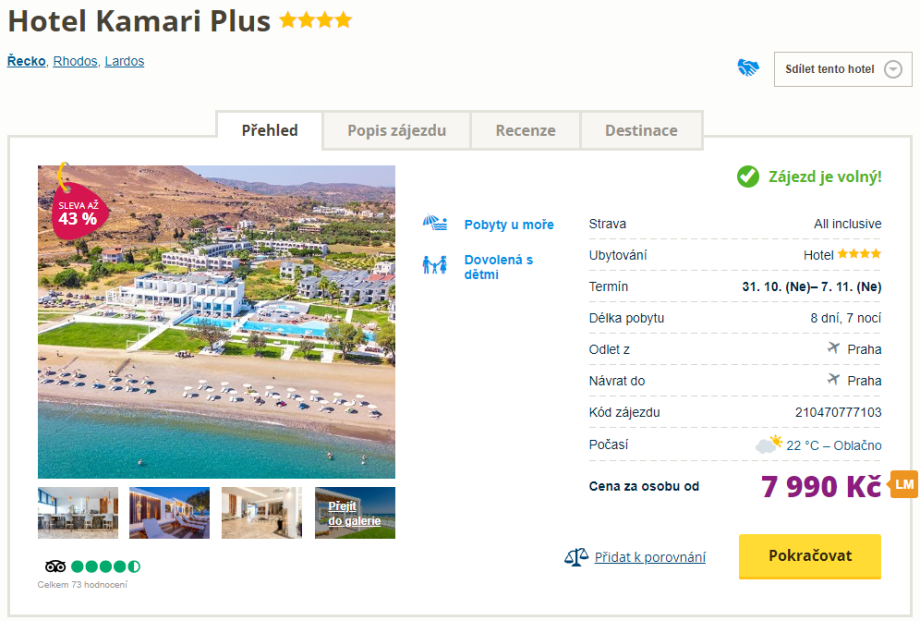Image resolution: width=920 pixels, height=621 pixels.
Task: Follow the Rhodos breadcrumb link
Action: [75, 61]
